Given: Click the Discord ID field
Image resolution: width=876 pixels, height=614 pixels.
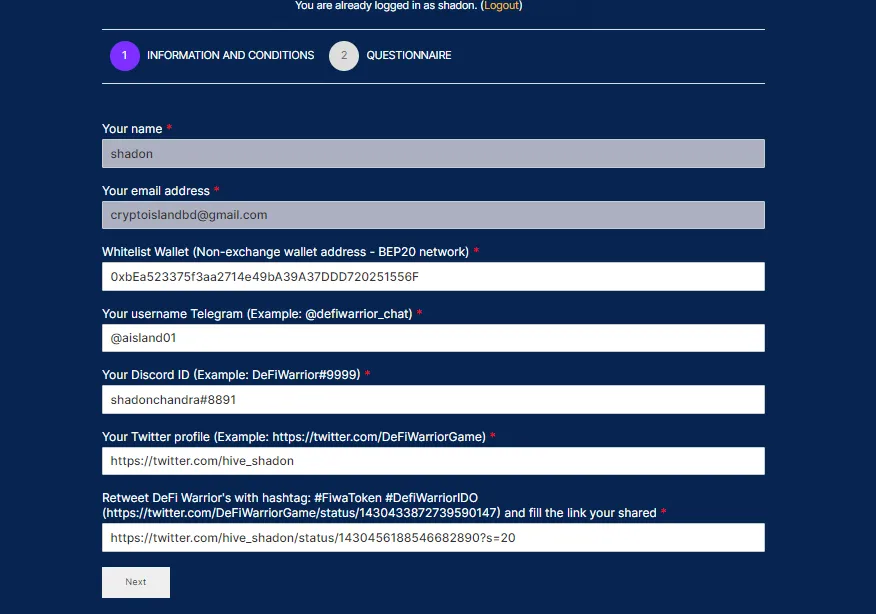Looking at the screenshot, I should [433, 399].
